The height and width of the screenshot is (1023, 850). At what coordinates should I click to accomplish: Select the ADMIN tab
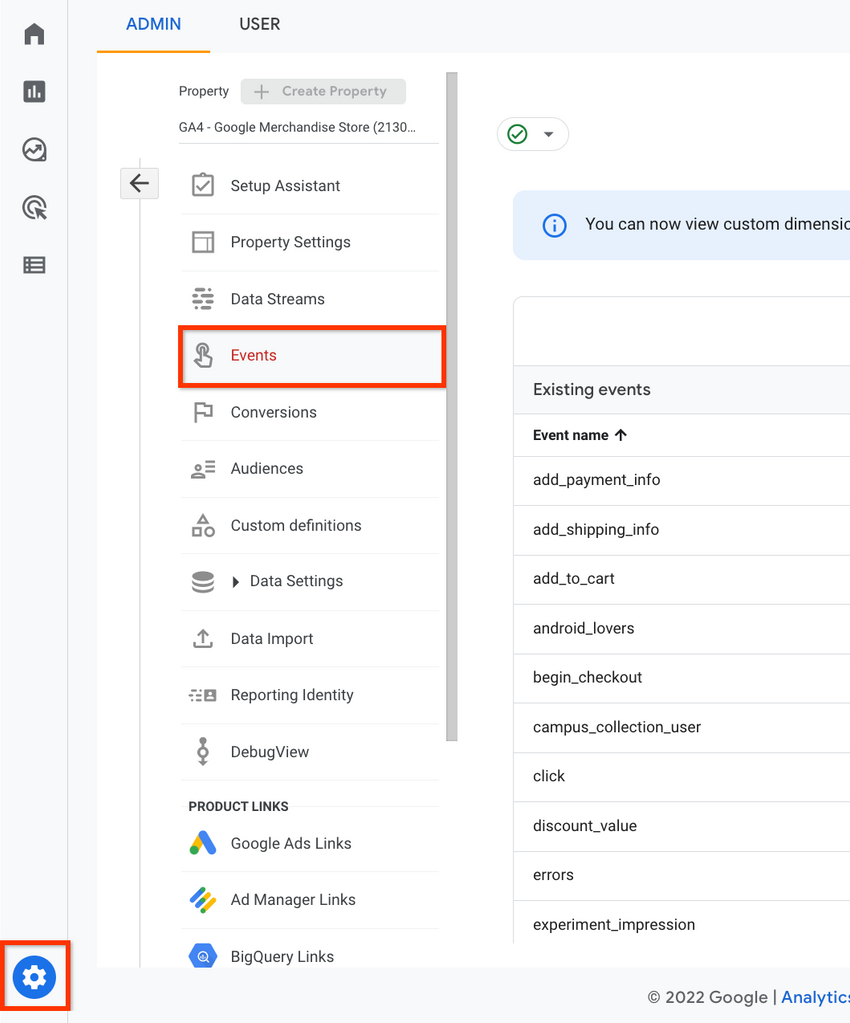(x=153, y=24)
